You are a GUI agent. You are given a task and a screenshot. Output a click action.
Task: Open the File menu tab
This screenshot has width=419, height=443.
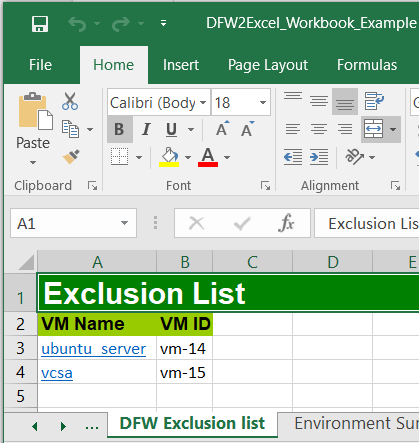tap(40, 65)
